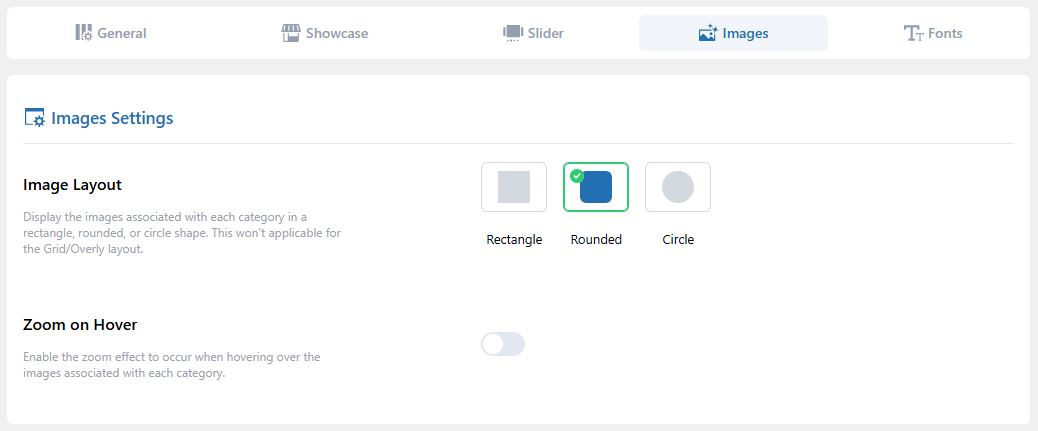Click the Images Settings gear window icon

pos(34,118)
